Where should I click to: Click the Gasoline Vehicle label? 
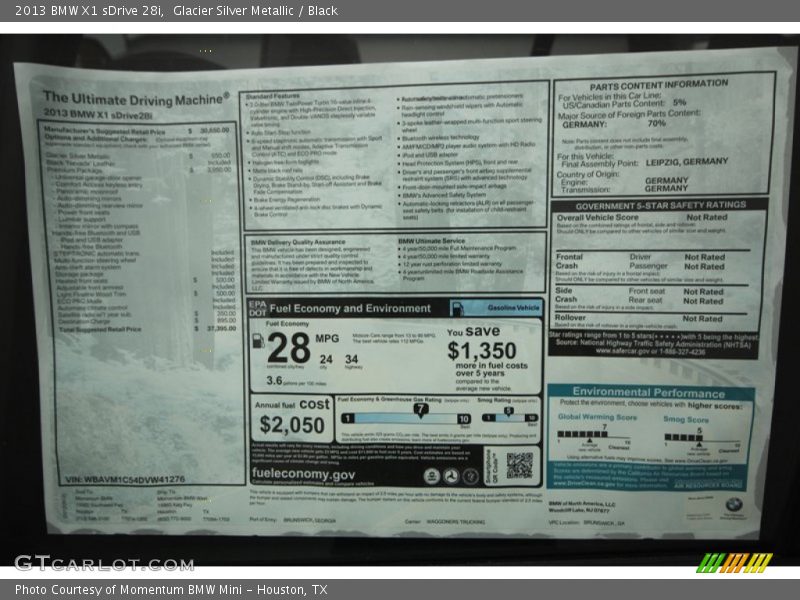point(513,308)
